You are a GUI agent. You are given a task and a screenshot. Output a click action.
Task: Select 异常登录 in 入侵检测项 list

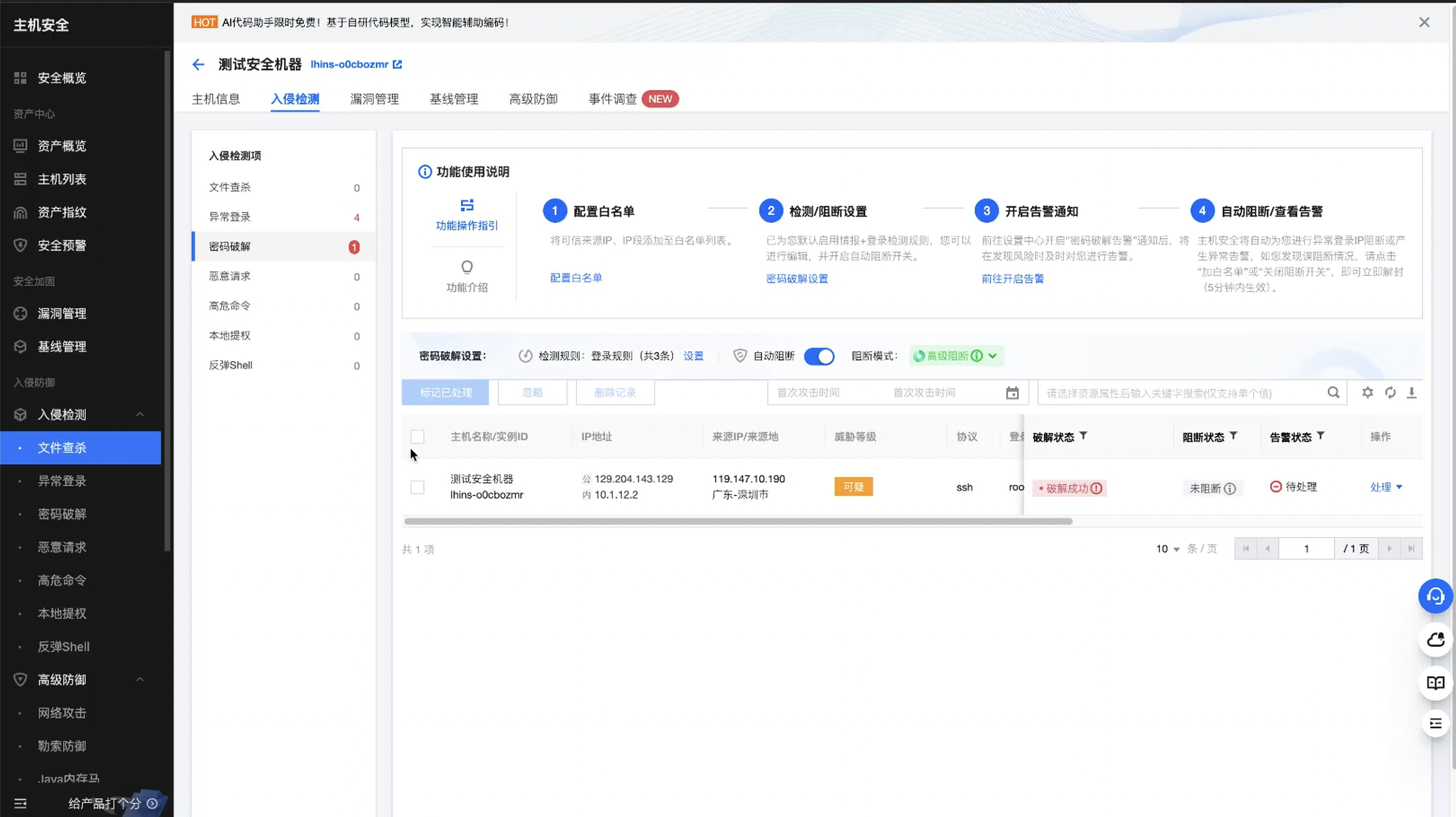coord(230,217)
